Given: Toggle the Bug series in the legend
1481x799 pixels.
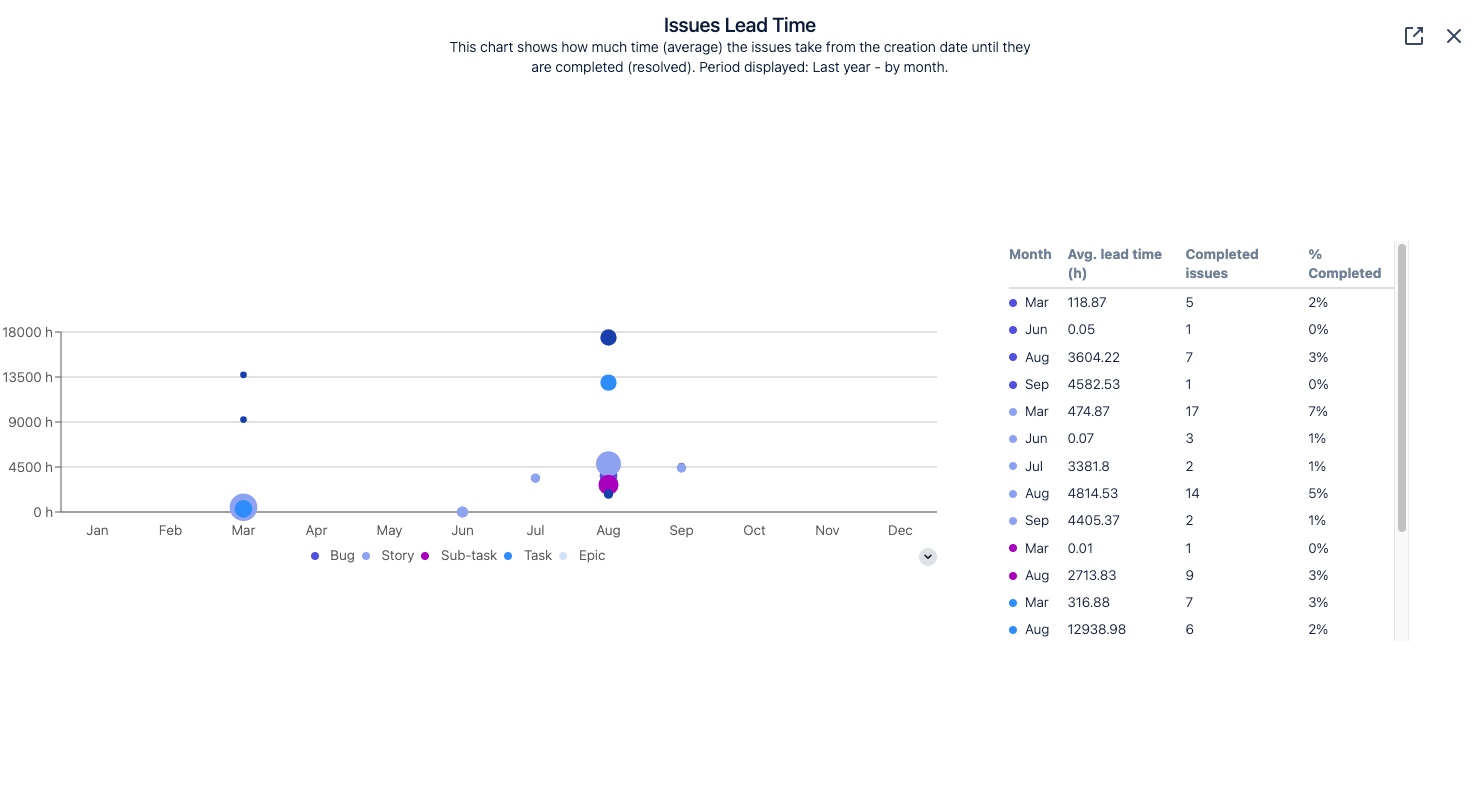Looking at the screenshot, I should click(x=340, y=555).
